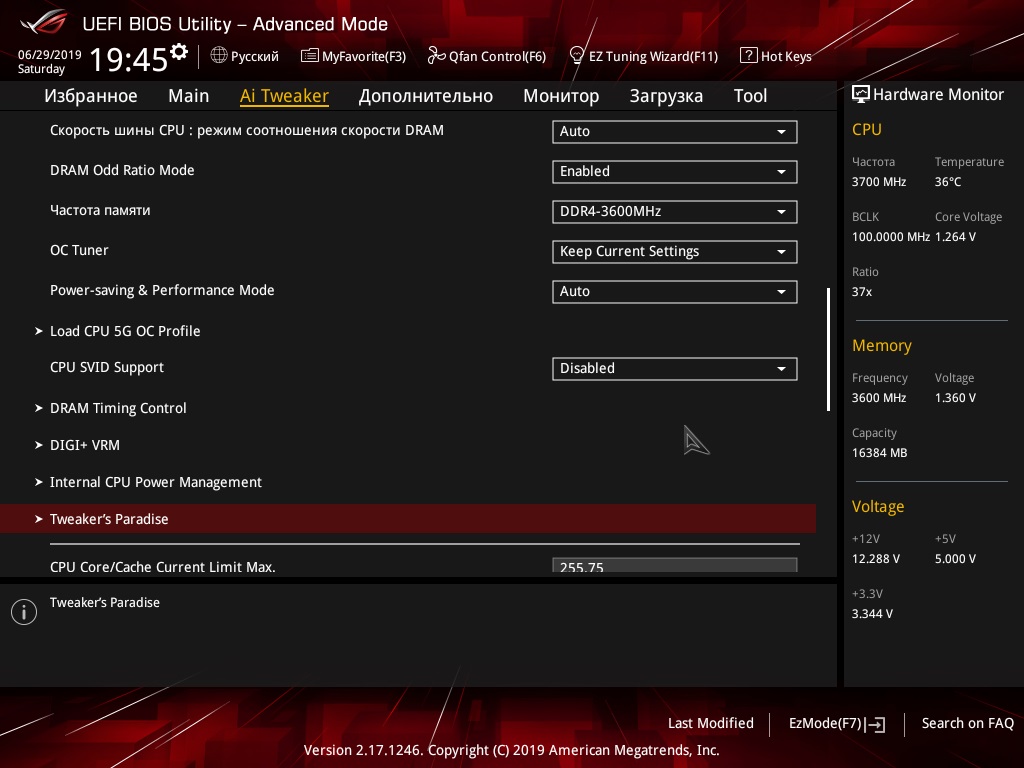Open the Скорость шины CPU DRAM ratio dropdown
The width and height of the screenshot is (1024, 768).
[675, 131]
